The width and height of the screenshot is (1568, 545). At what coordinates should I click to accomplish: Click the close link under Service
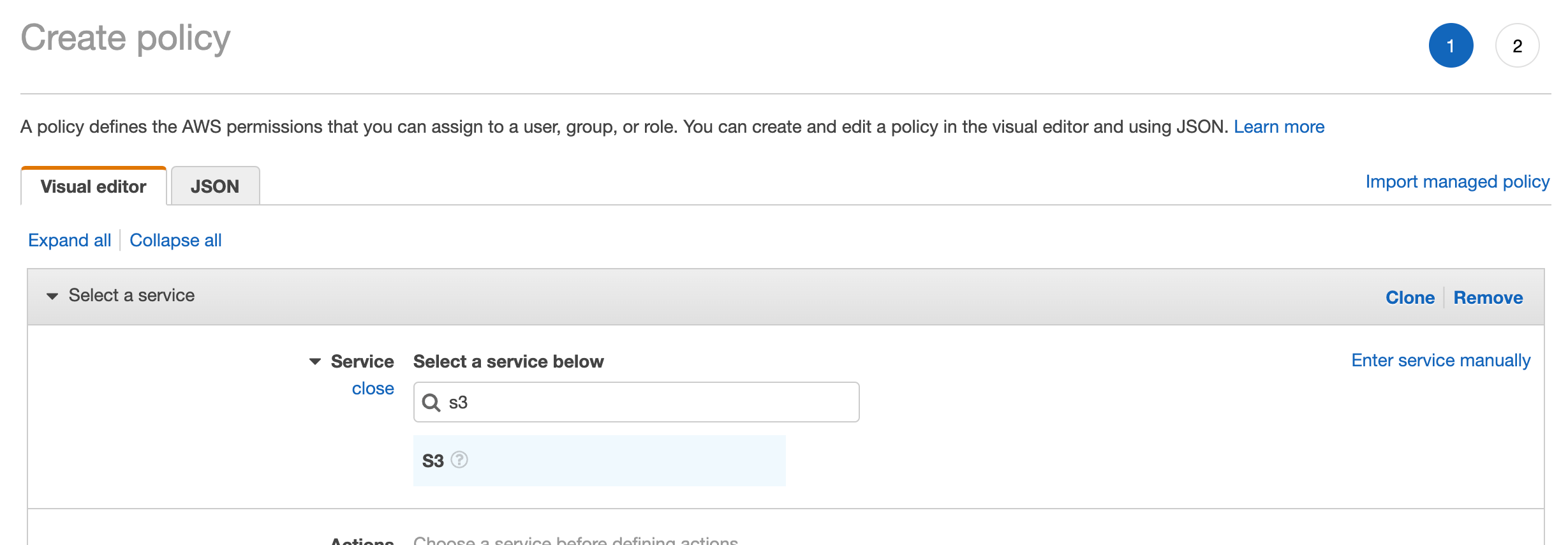coord(373,389)
